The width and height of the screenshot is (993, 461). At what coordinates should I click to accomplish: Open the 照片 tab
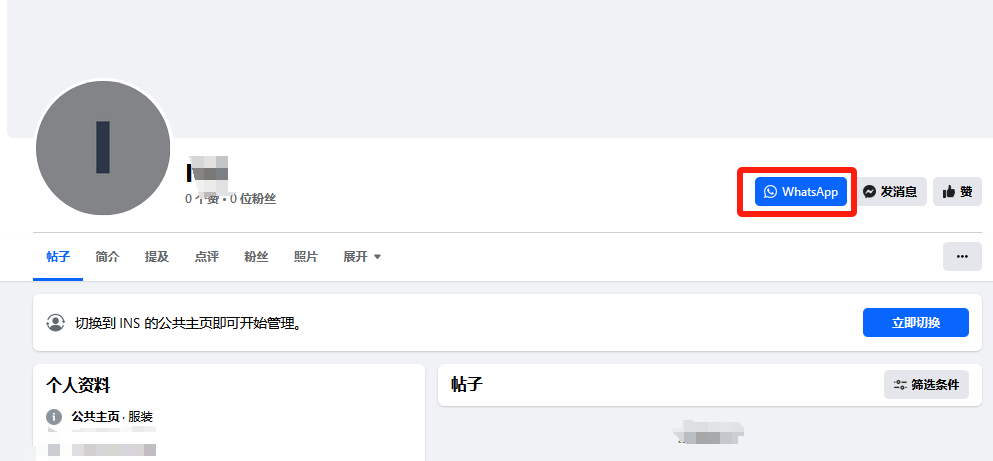306,256
